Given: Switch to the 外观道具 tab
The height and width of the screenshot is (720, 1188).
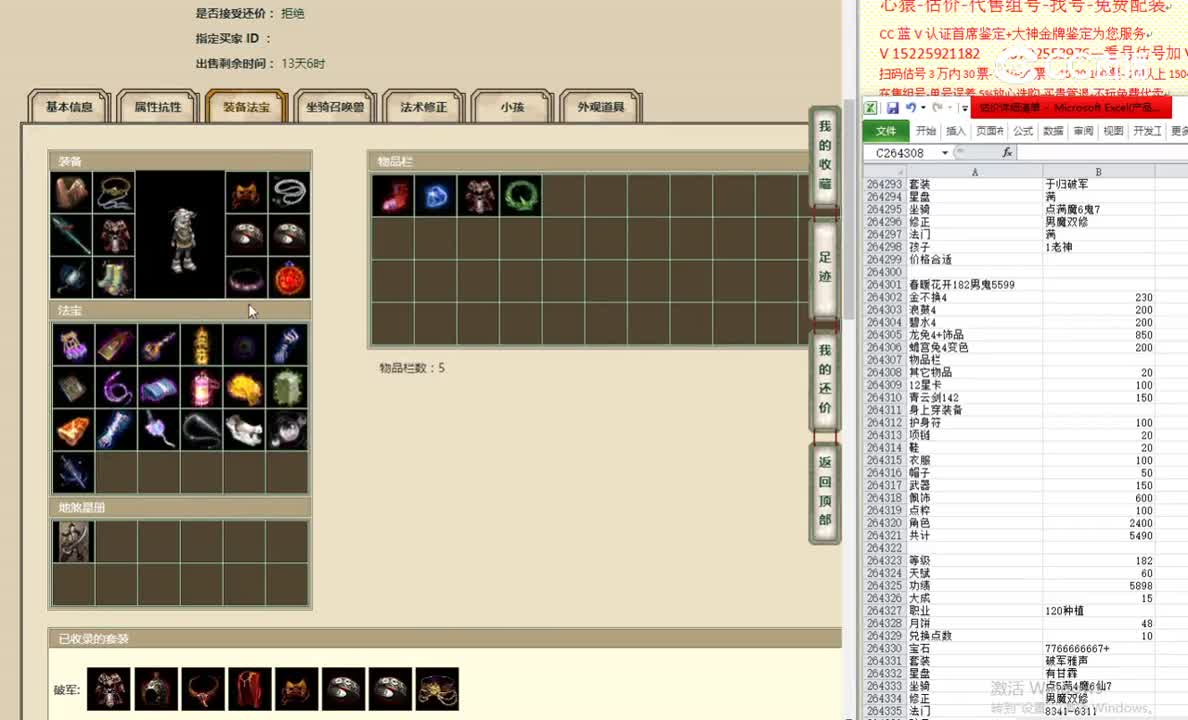Looking at the screenshot, I should (601, 107).
